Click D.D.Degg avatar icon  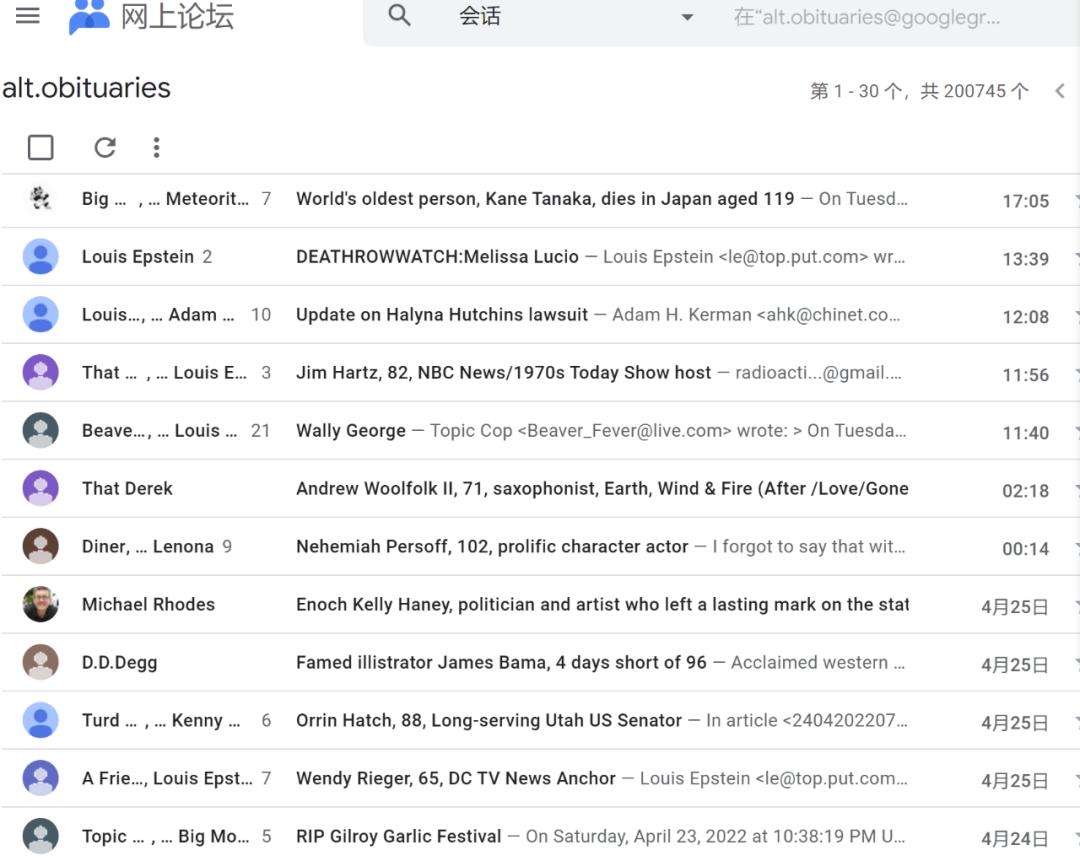click(x=41, y=662)
